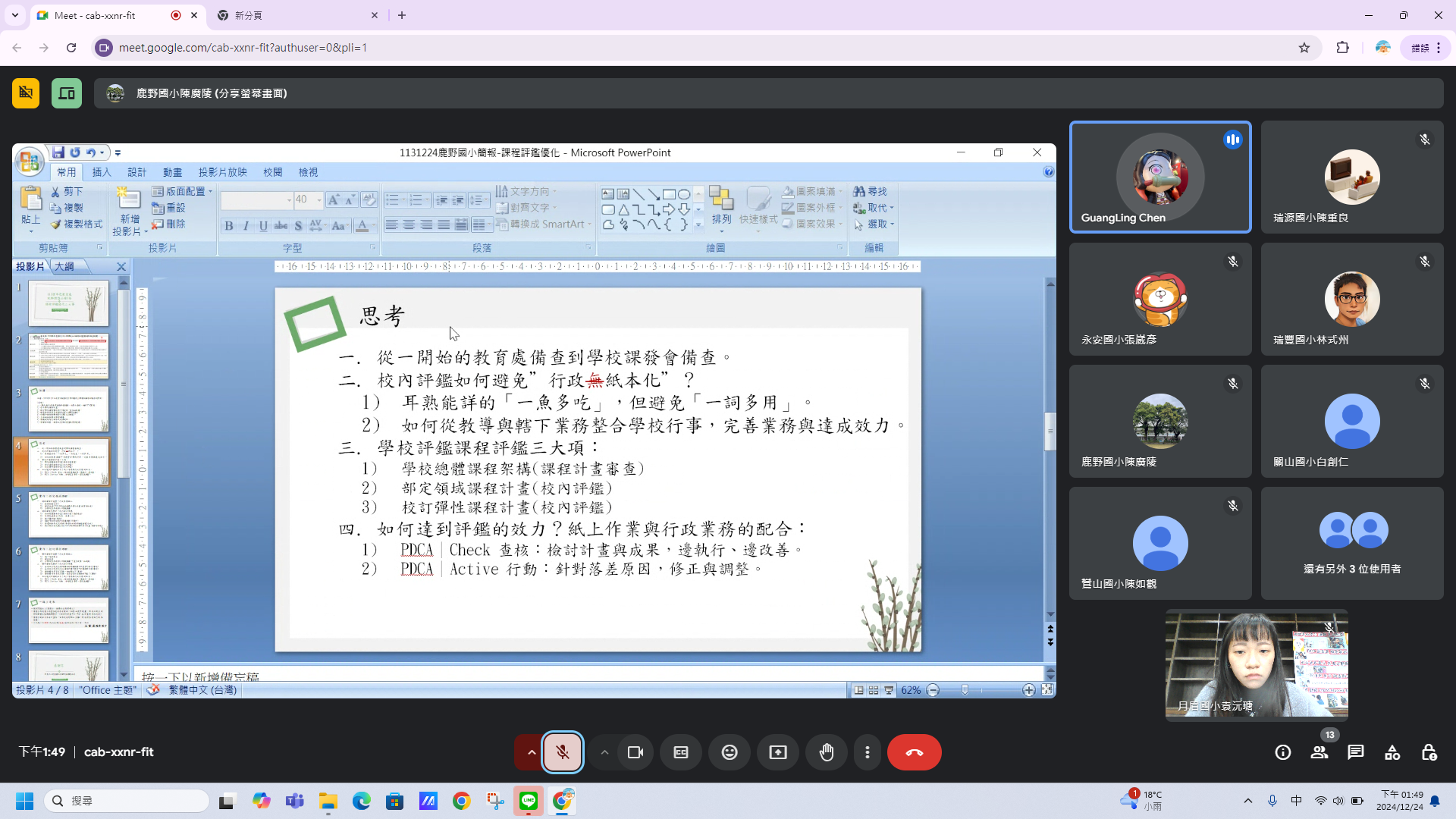Image resolution: width=1456 pixels, height=819 pixels.
Task: Click save icon in PowerPoint quick access
Action: point(58,152)
